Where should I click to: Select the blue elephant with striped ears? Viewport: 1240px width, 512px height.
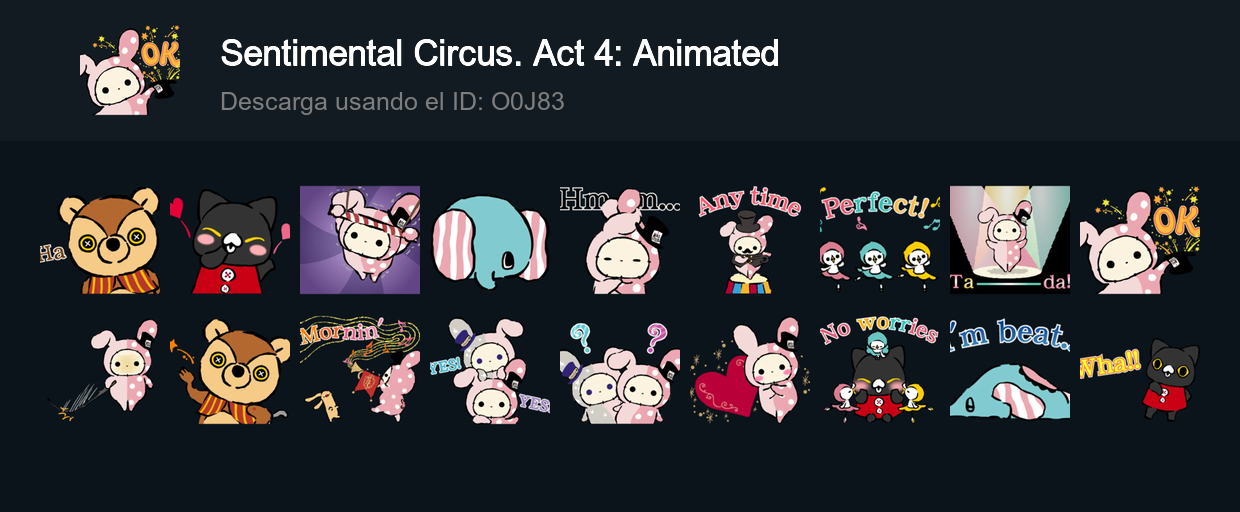click(x=490, y=240)
